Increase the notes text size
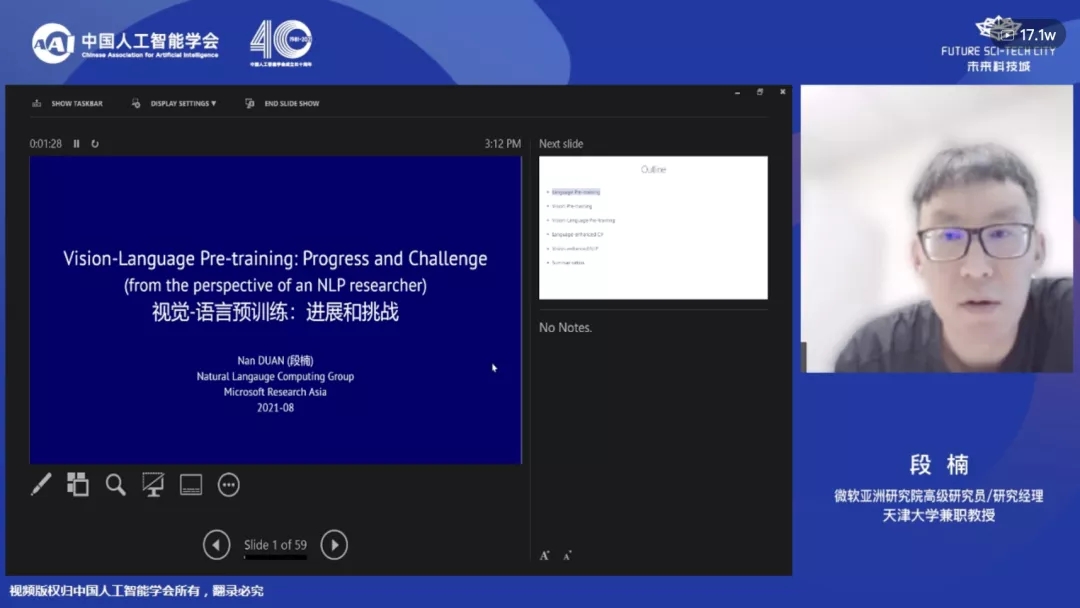Screen dimensions: 1080x608 545,555
